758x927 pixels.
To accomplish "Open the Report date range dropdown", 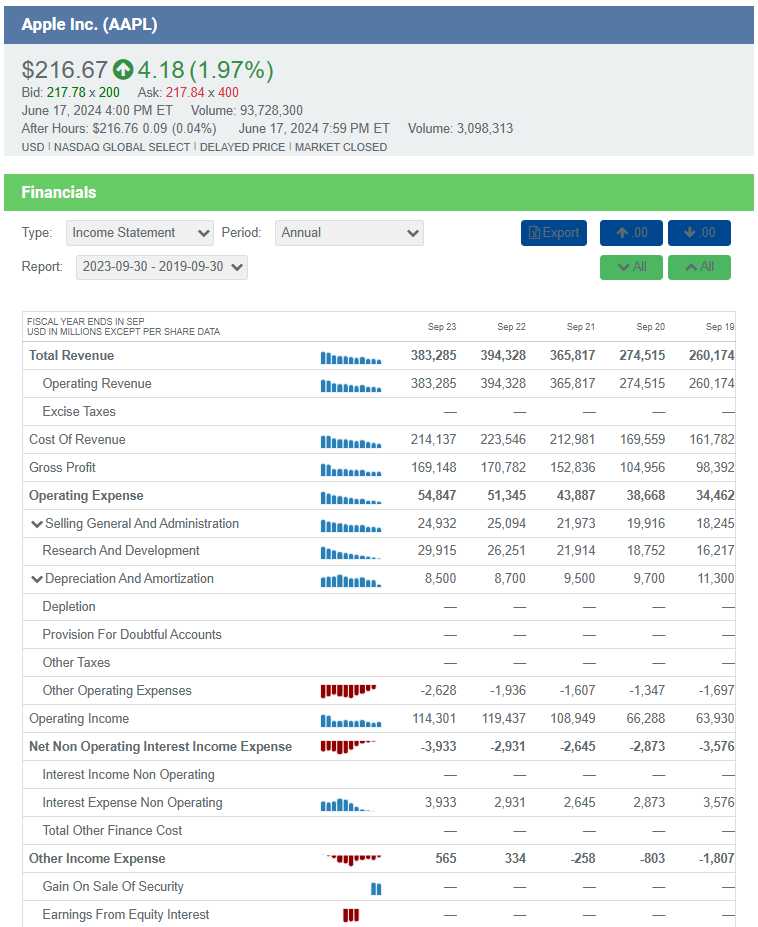I will [x=161, y=267].
